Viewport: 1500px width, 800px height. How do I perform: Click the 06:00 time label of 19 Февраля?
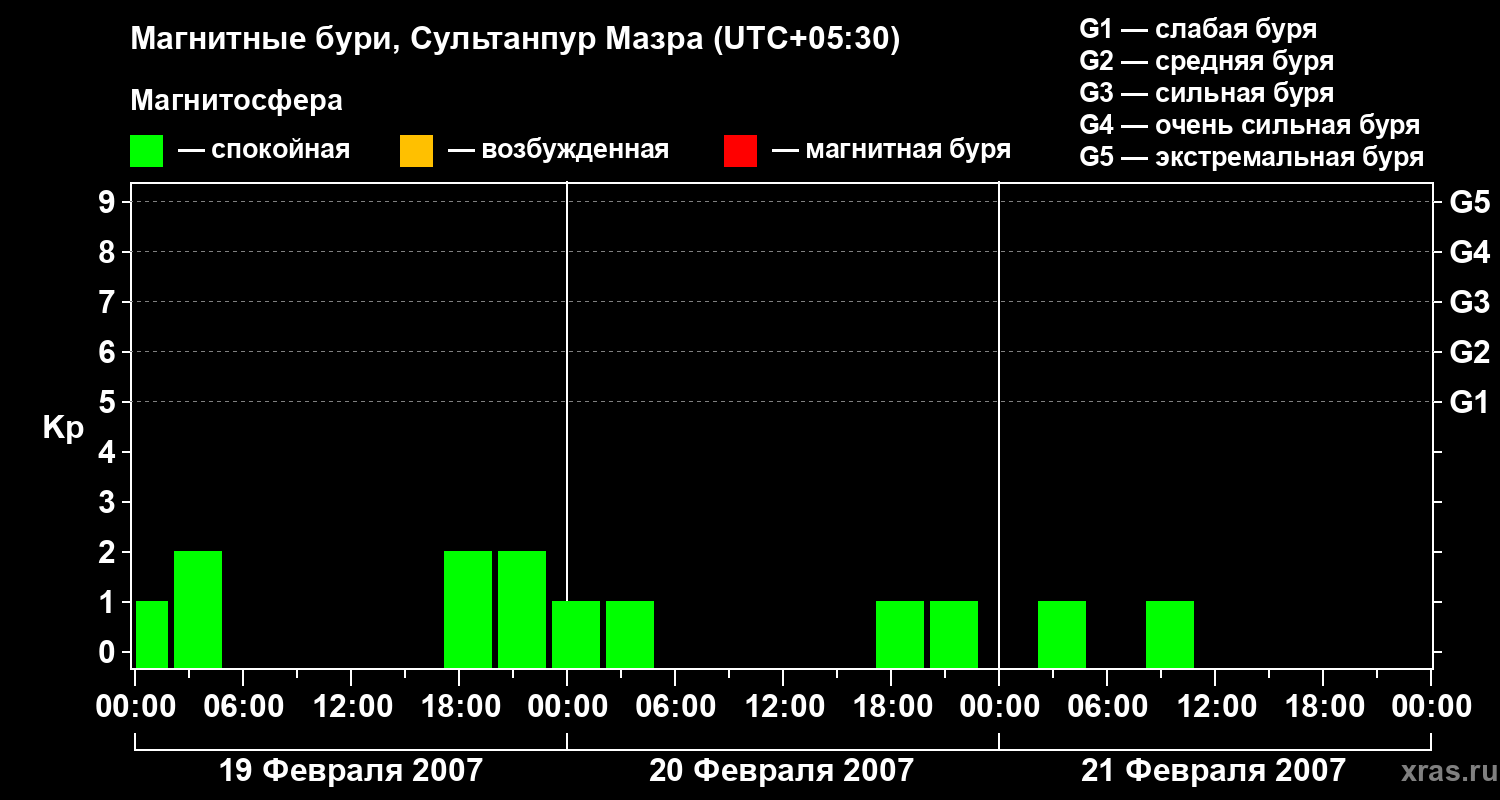pyautogui.click(x=243, y=707)
